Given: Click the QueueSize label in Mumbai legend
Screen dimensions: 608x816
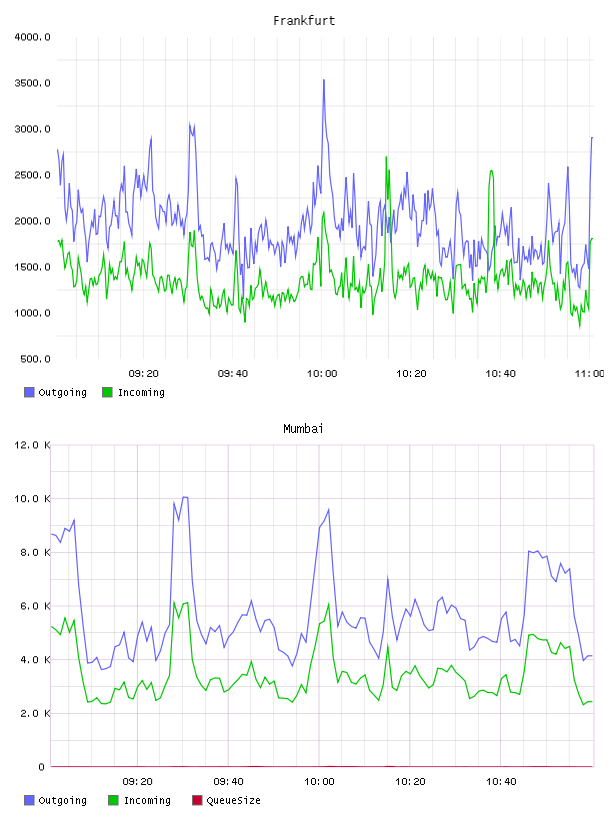Looking at the screenshot, I should coord(233,800).
